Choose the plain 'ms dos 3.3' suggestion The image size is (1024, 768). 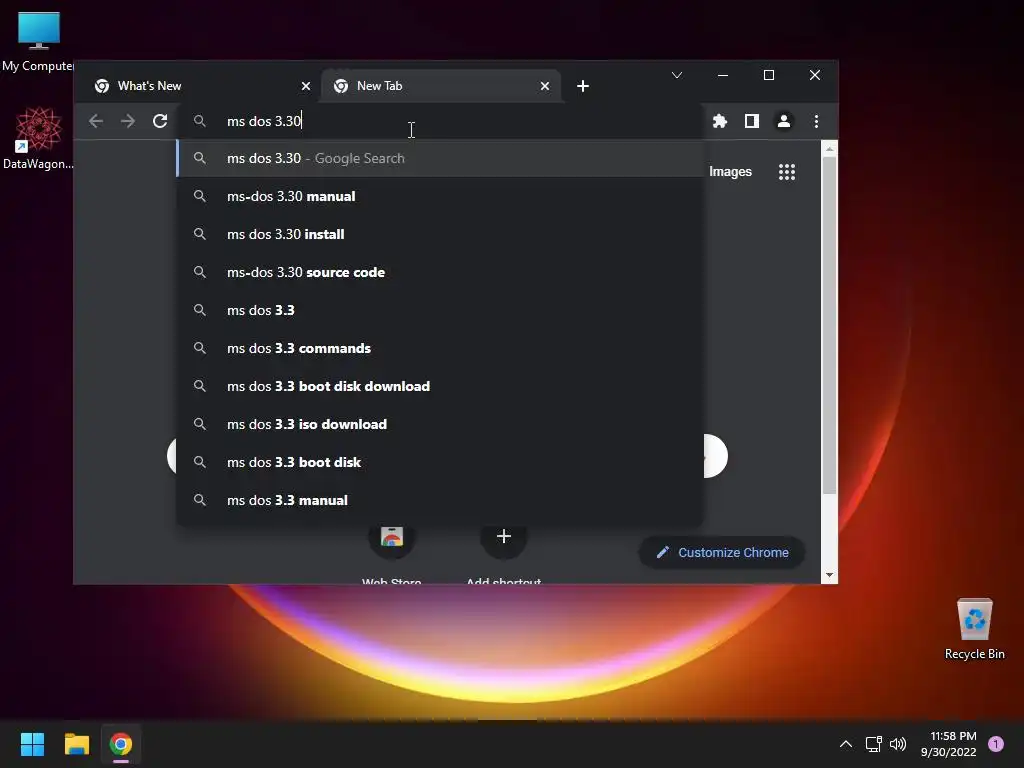440,310
